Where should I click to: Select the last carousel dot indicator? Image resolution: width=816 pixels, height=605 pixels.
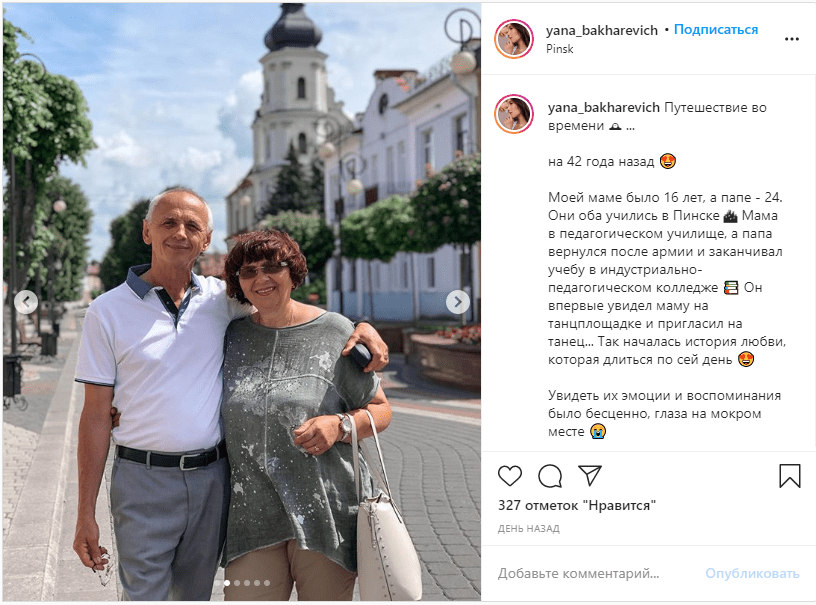(266, 583)
